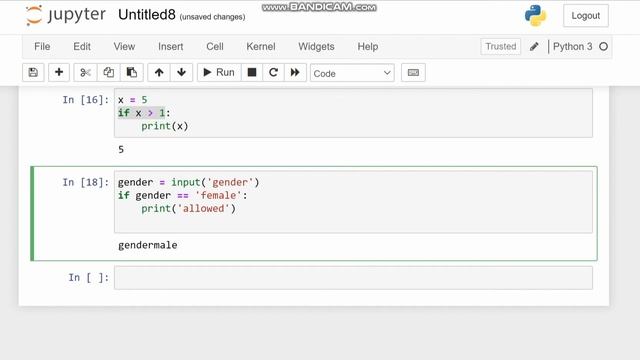Click the output value 5
The width and height of the screenshot is (640, 360).
click(121, 149)
